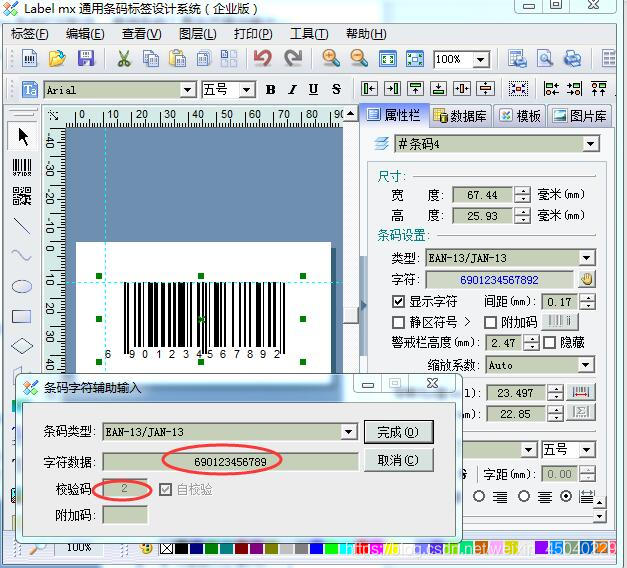Increase 间距 value with up stepper

tap(587, 298)
